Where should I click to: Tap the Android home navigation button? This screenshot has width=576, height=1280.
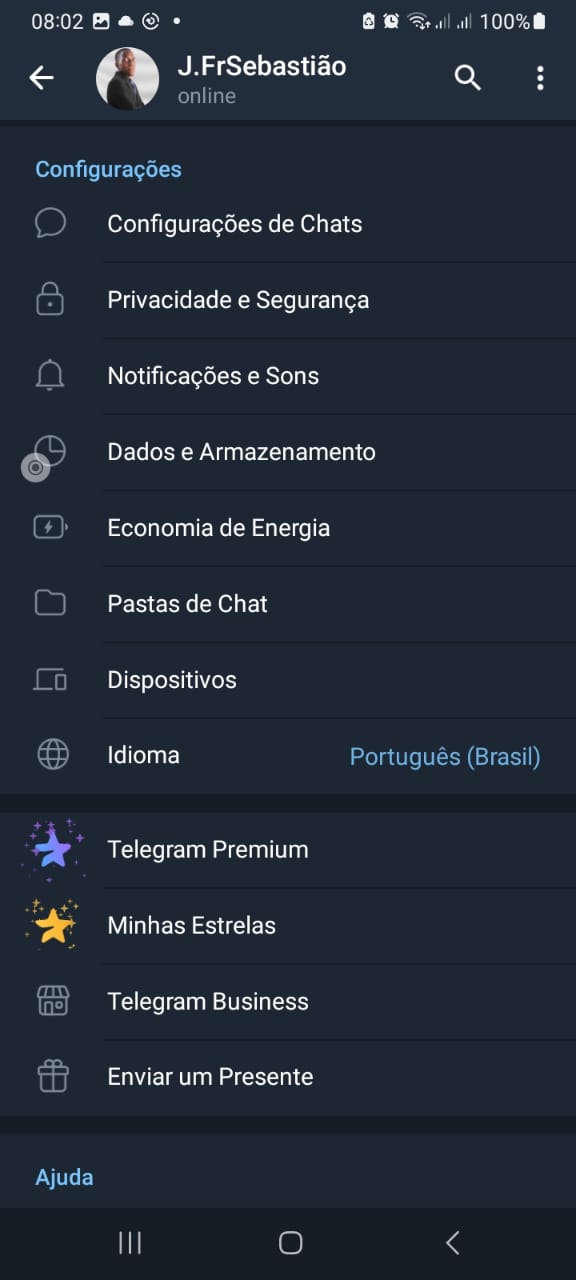point(290,1243)
